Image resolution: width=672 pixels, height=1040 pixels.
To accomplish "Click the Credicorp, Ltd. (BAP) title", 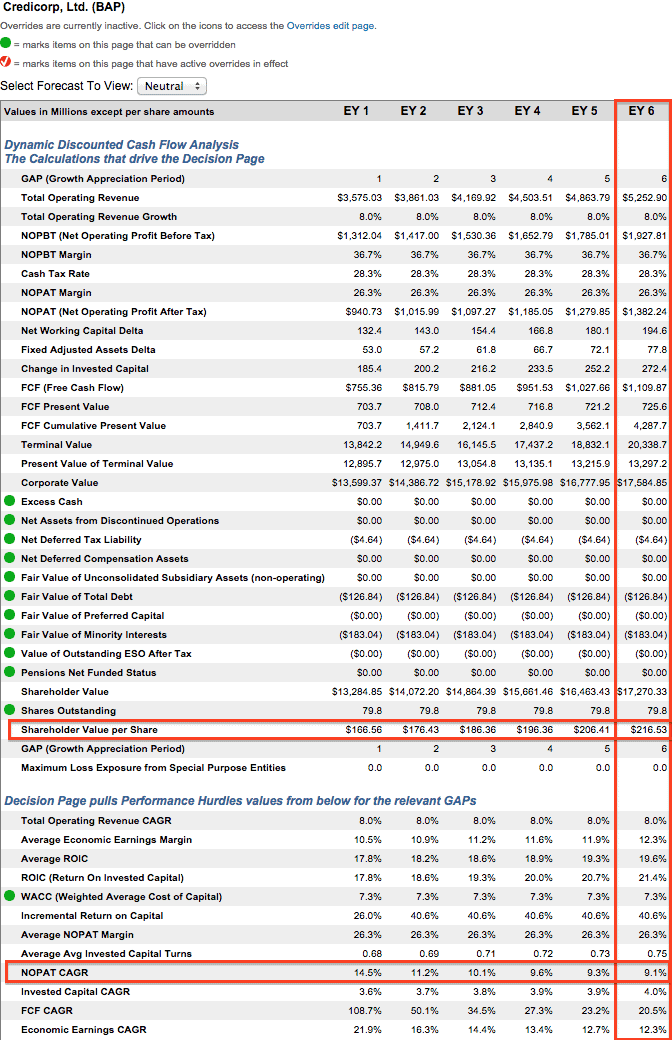I will click(63, 7).
